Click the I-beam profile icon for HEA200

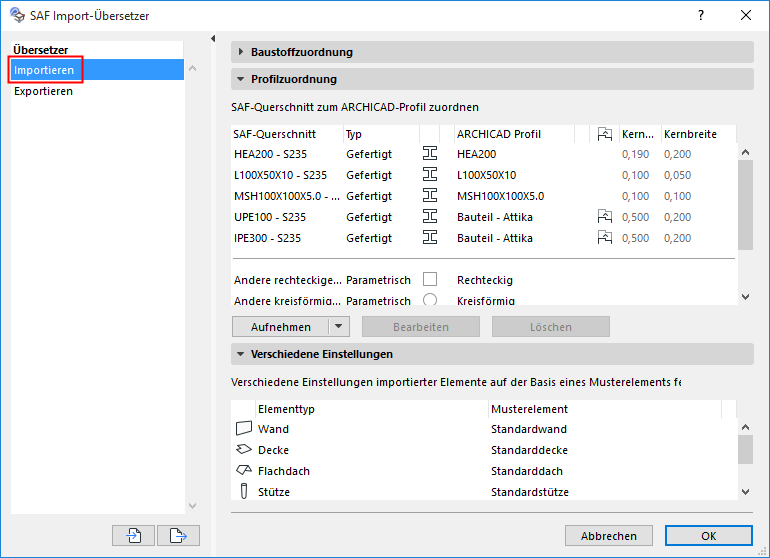(430, 154)
